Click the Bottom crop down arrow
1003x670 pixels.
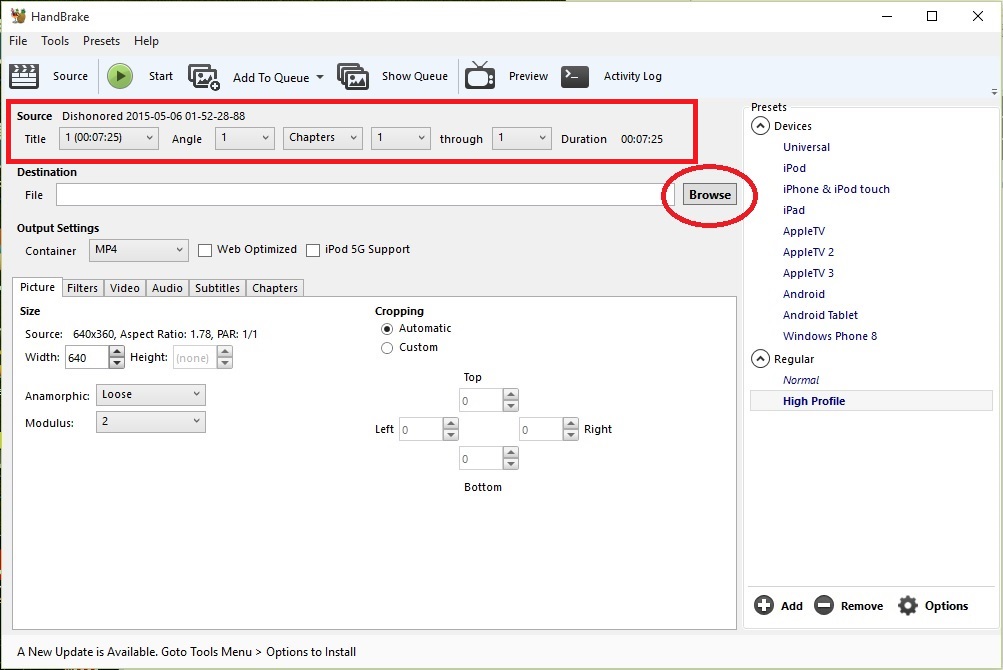point(510,464)
